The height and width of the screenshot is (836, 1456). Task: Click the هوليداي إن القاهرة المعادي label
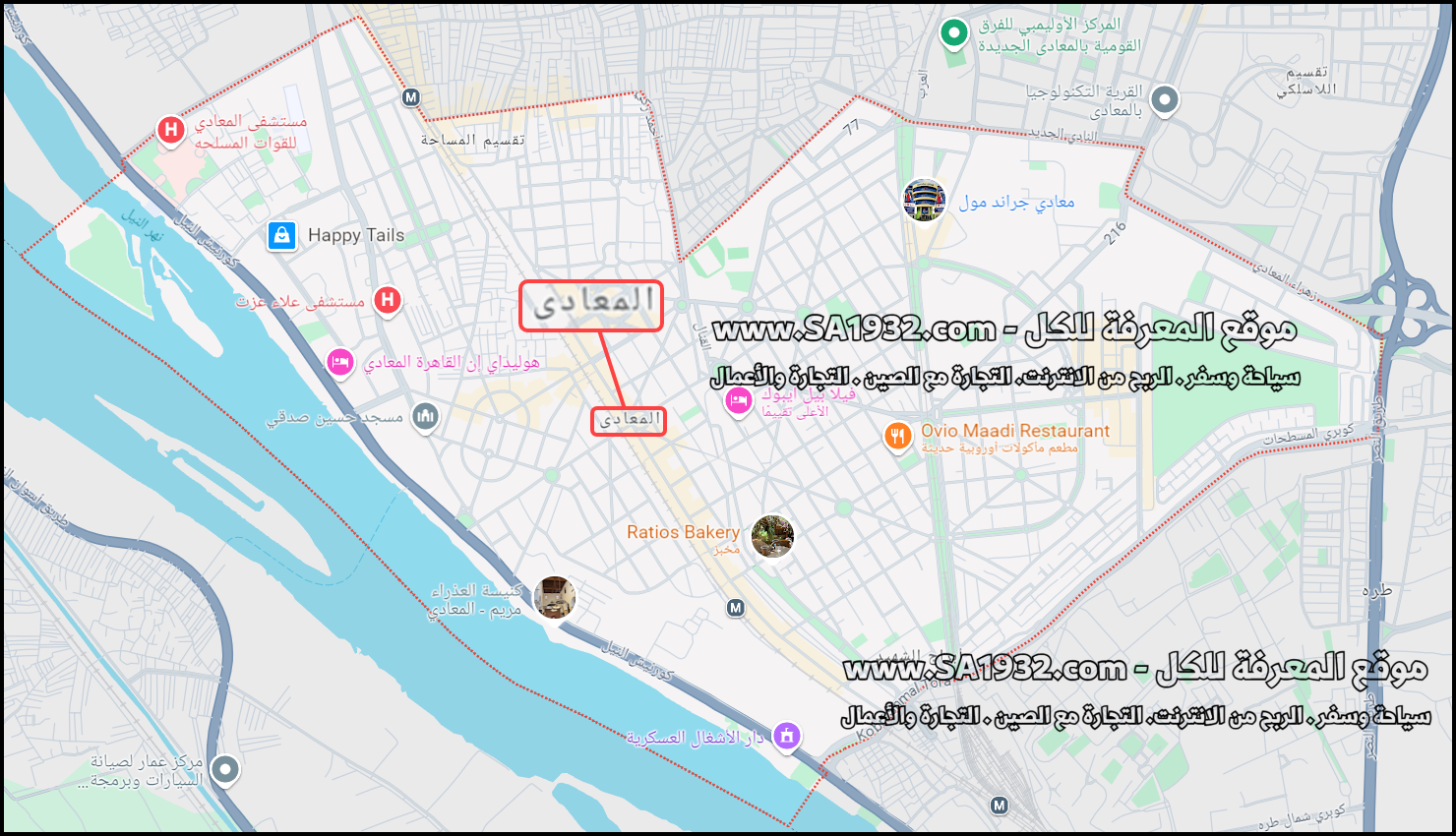pos(452,363)
